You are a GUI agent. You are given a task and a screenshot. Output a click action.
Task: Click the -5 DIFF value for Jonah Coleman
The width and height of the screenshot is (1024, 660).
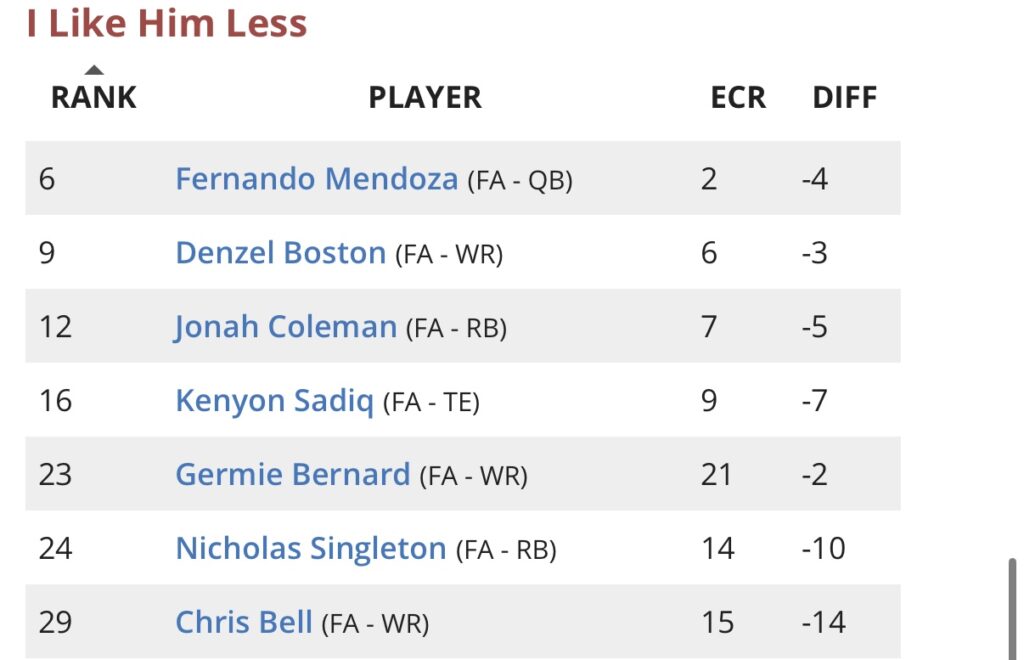tap(814, 327)
